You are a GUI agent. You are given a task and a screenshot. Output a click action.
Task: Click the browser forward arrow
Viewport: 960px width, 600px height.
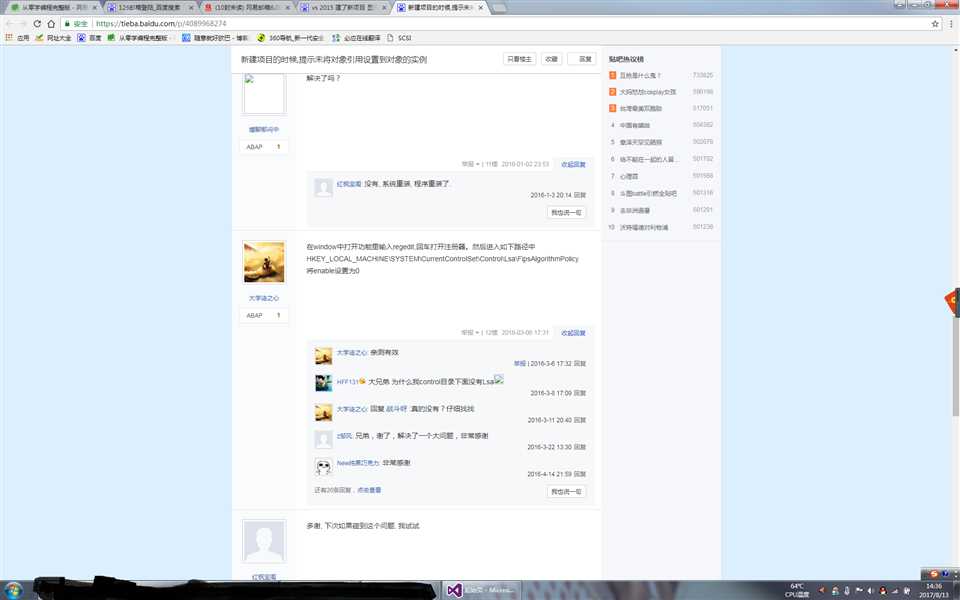point(23,24)
